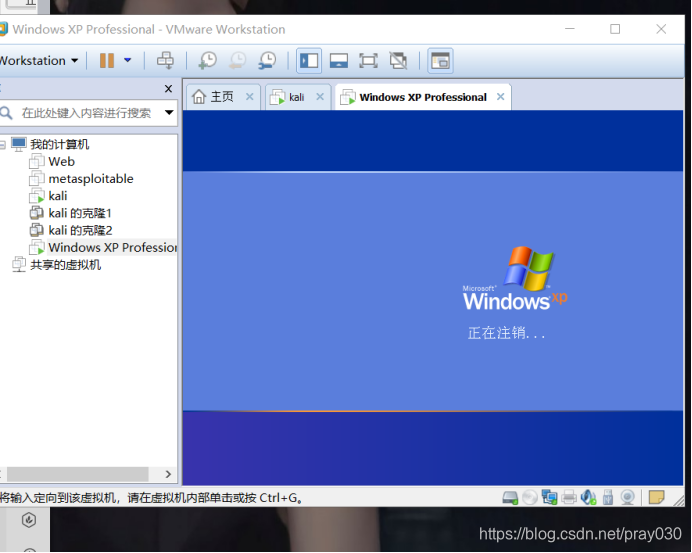The height and width of the screenshot is (553, 692).
Task: Open the Workstation menu
Action: pos(38,60)
